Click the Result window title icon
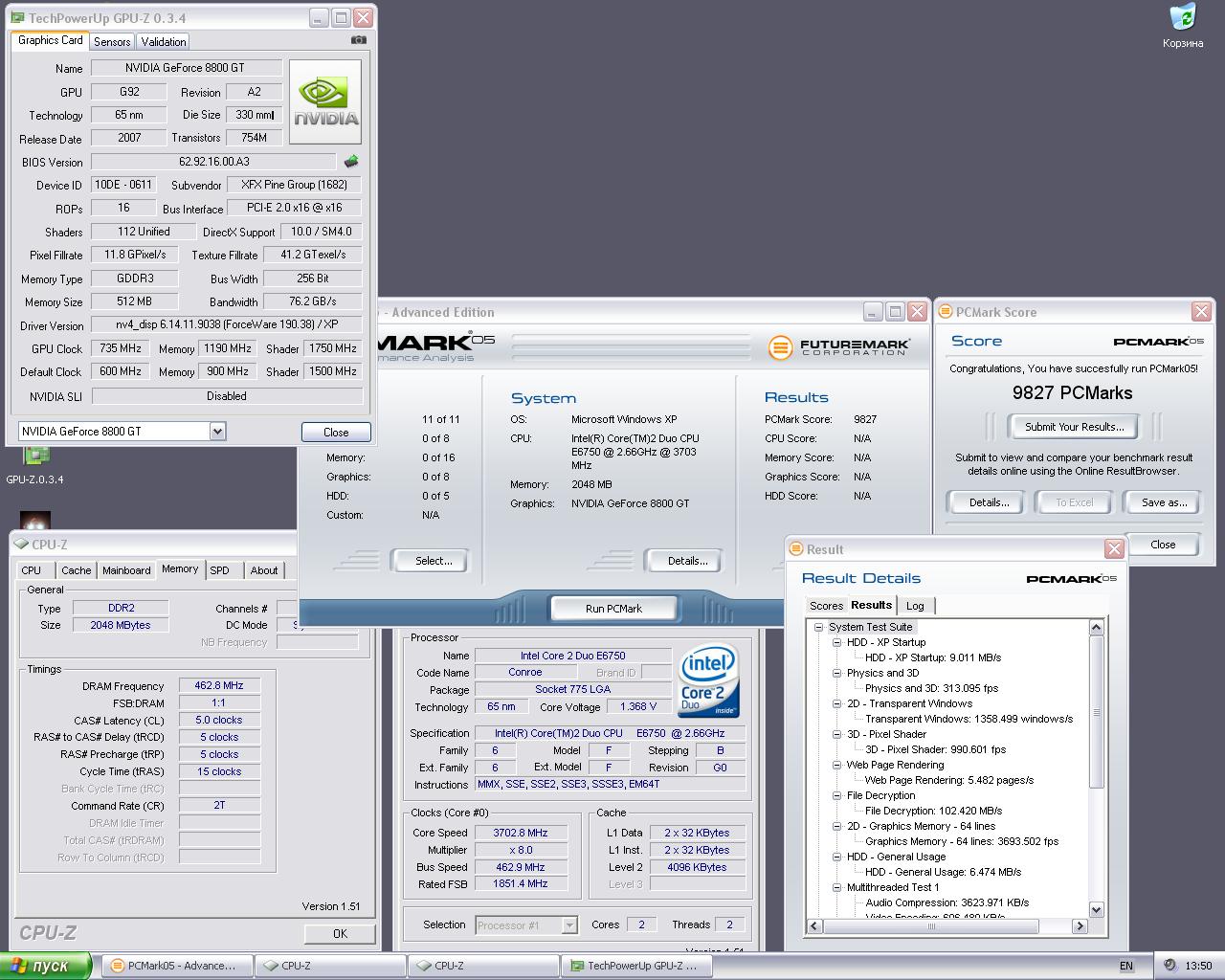1225x980 pixels. pyautogui.click(x=795, y=549)
